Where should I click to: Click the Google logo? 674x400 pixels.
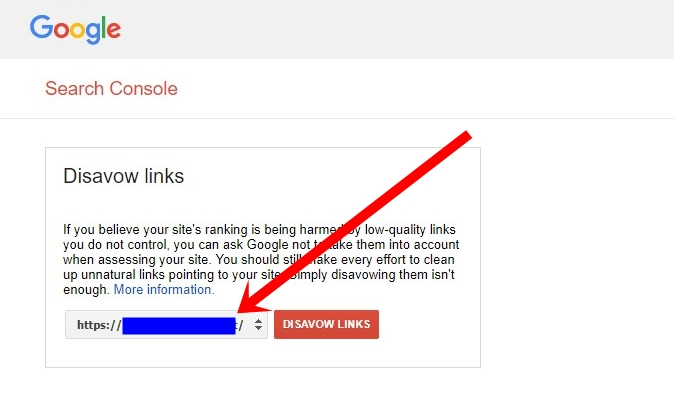click(x=75, y=29)
